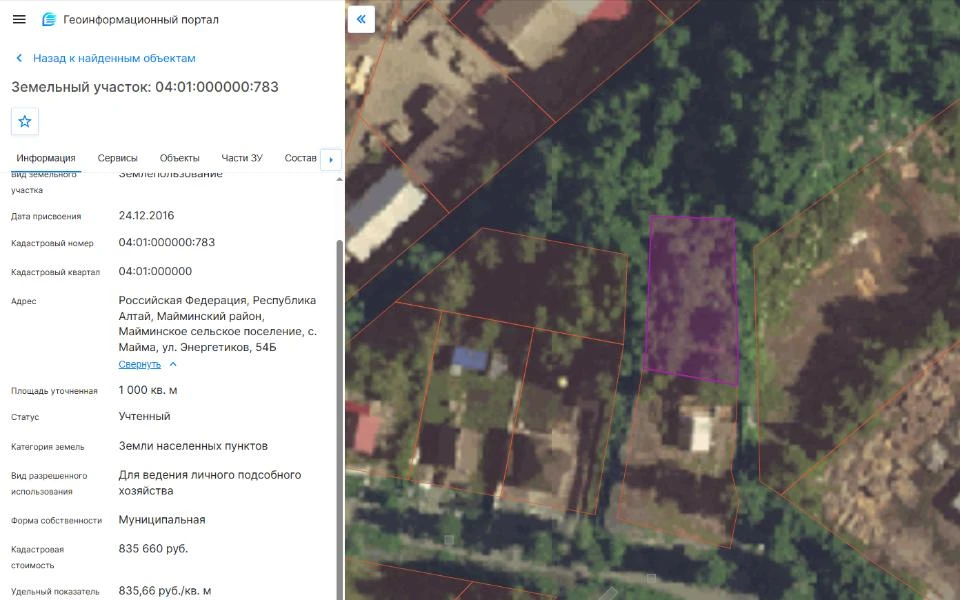Screen dimensions: 960x600
Task: Click the address text with ул. Энергетиков, 54Б
Action: 217,324
